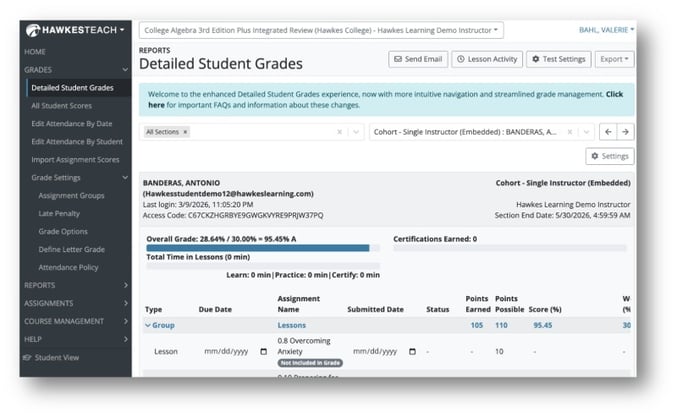Open the submitted date calendar picker icon
Image resolution: width=677 pixels, height=418 pixels.
412,352
